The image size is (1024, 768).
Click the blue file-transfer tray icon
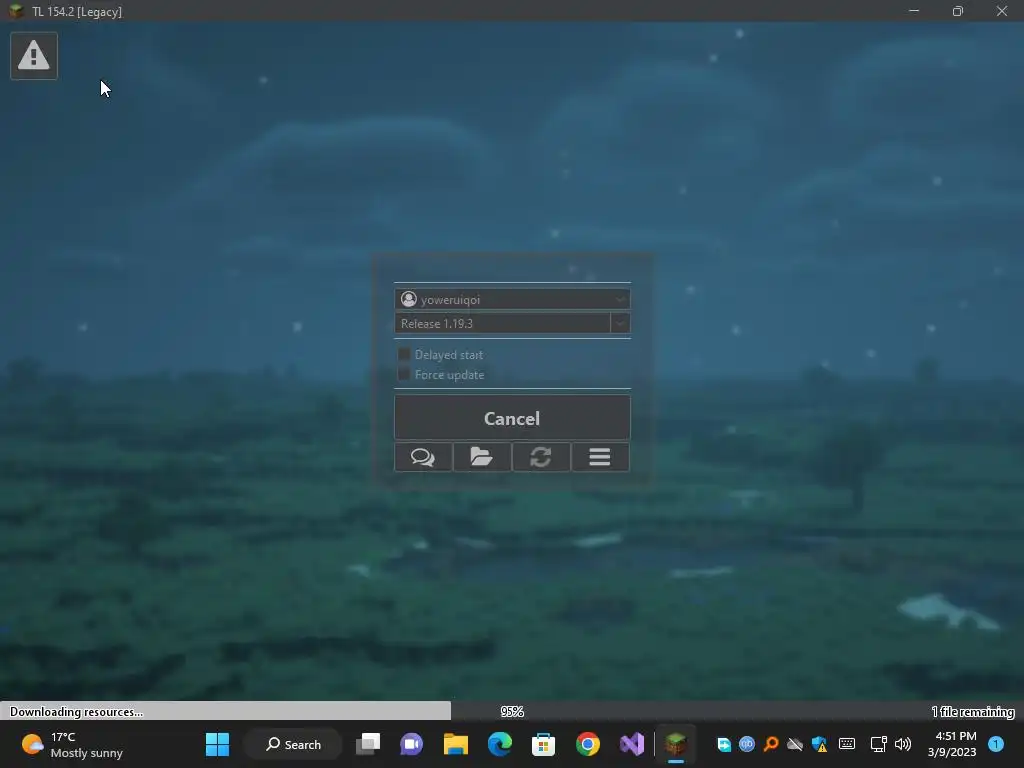724,744
